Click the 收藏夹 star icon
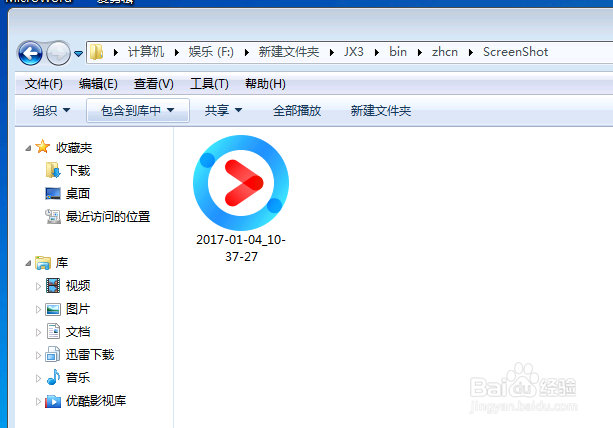Screen dimensions: 613x428 click(x=42, y=147)
